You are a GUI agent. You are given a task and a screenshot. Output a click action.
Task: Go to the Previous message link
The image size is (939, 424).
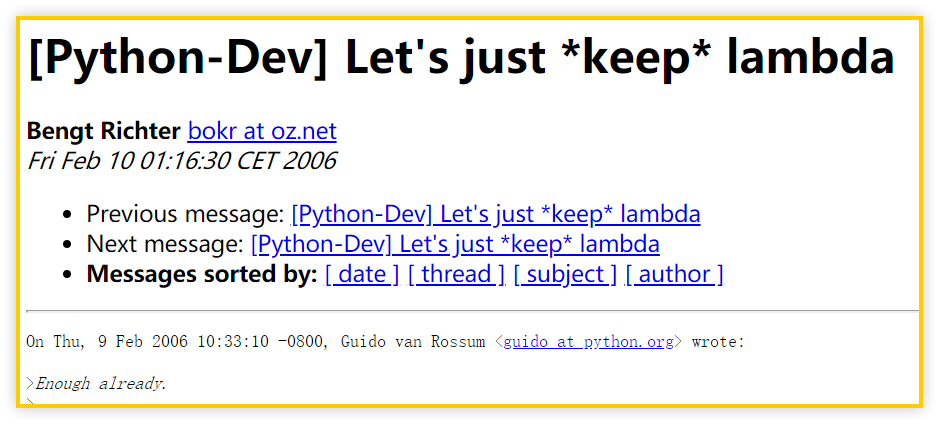coord(496,214)
